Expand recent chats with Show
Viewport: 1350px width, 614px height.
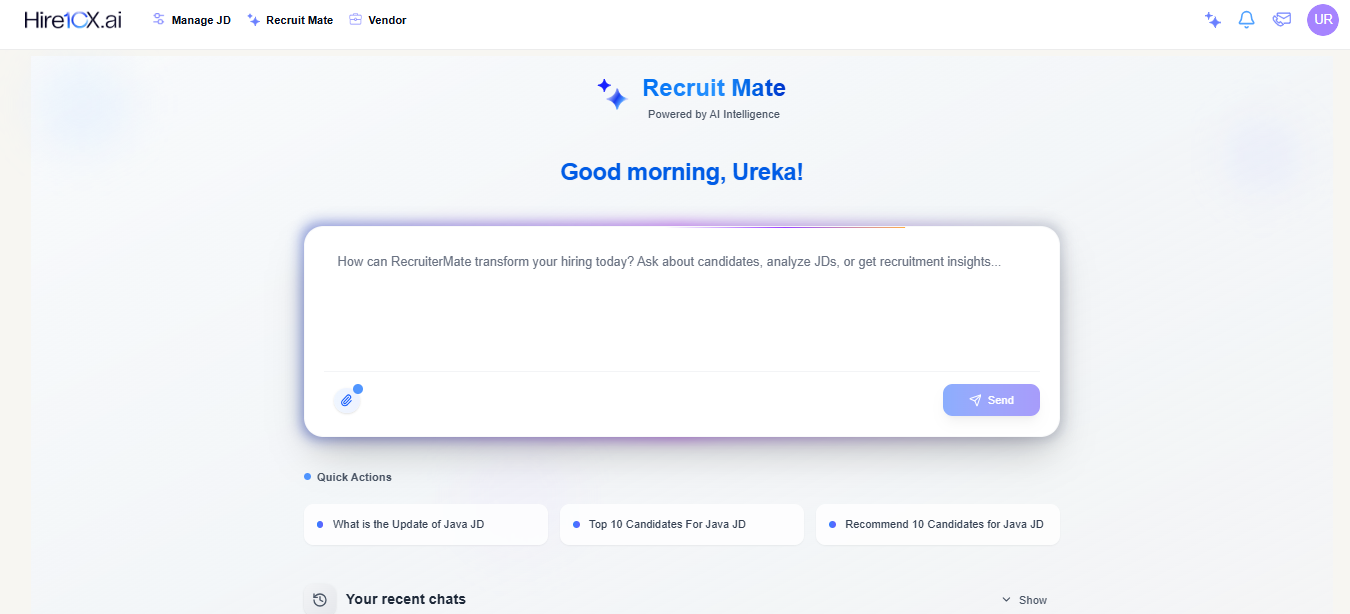tap(1025, 600)
